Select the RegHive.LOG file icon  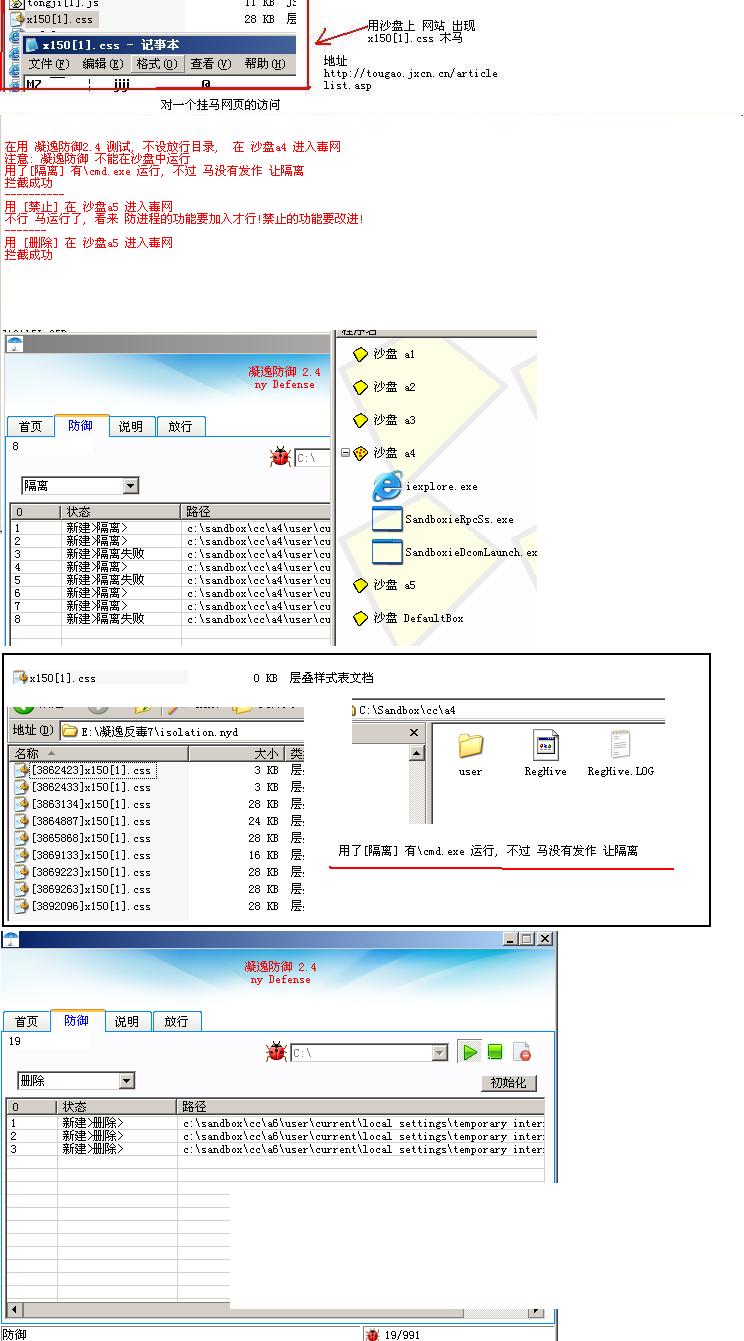pyautogui.click(x=620, y=745)
